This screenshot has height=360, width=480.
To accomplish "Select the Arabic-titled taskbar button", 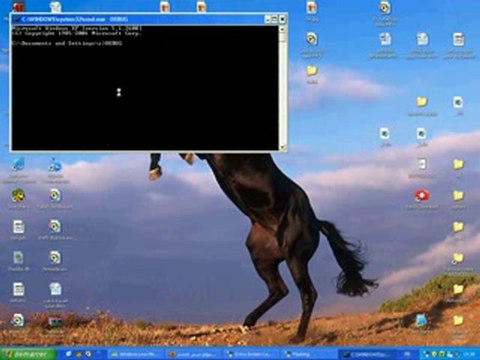I will click(193, 354).
